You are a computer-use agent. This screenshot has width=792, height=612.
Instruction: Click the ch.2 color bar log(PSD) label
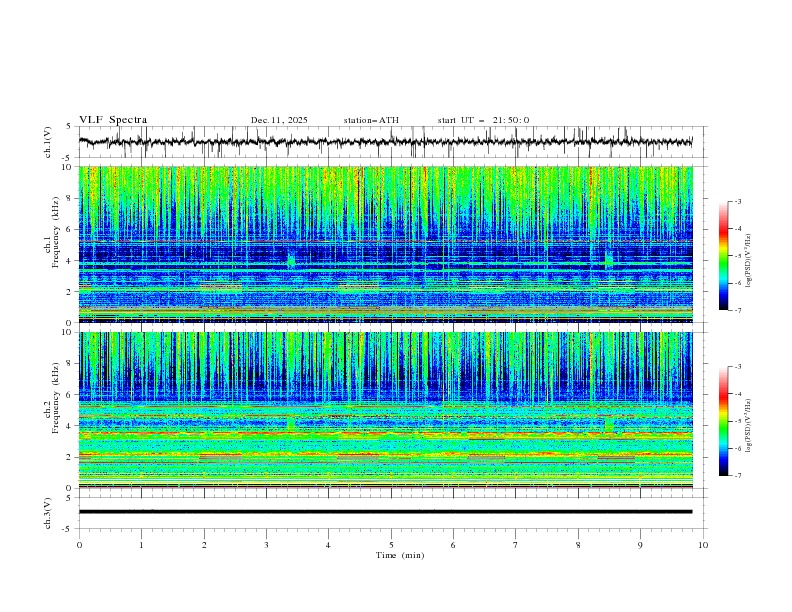749,425
